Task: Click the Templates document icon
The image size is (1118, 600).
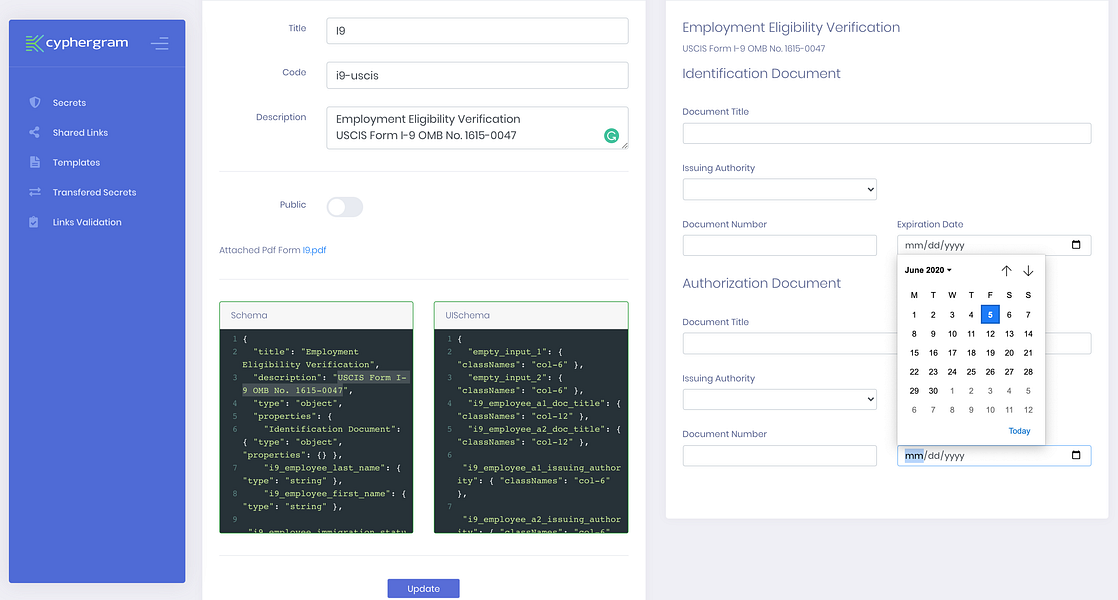Action: 34,162
